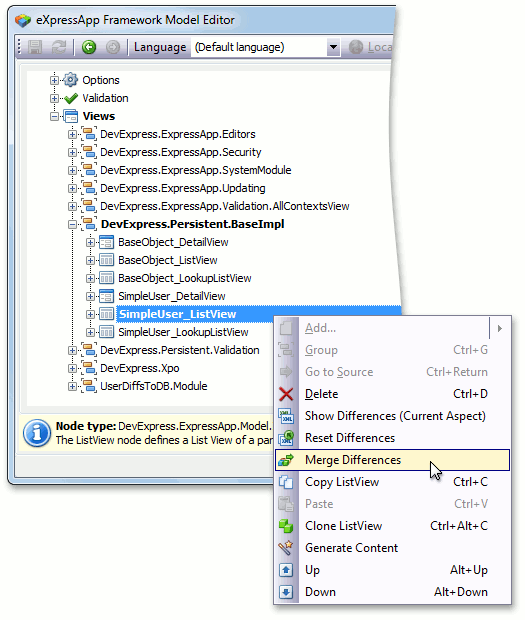The image size is (525, 620).
Task: Click the Copy ListView pages icon
Action: tap(286, 482)
